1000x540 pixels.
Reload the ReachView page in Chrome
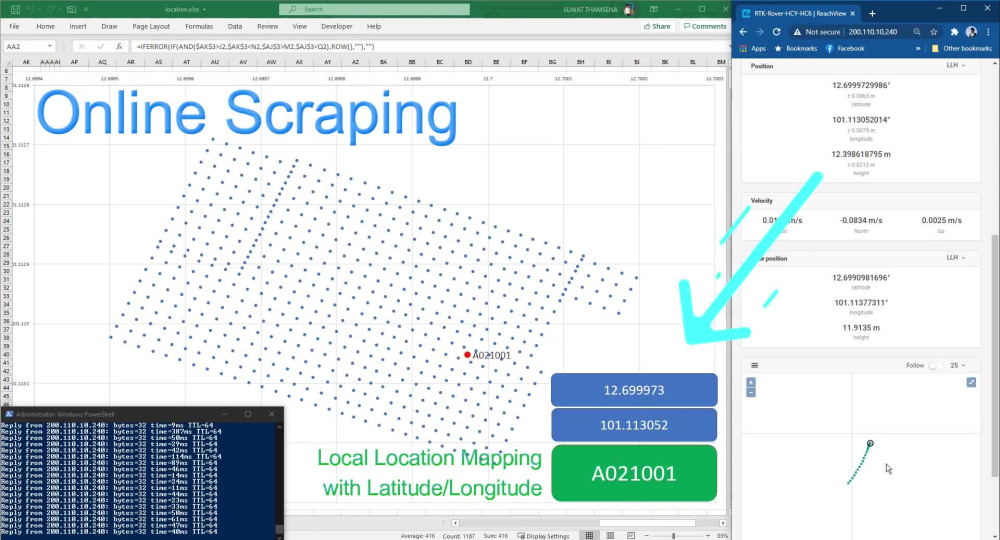point(776,32)
